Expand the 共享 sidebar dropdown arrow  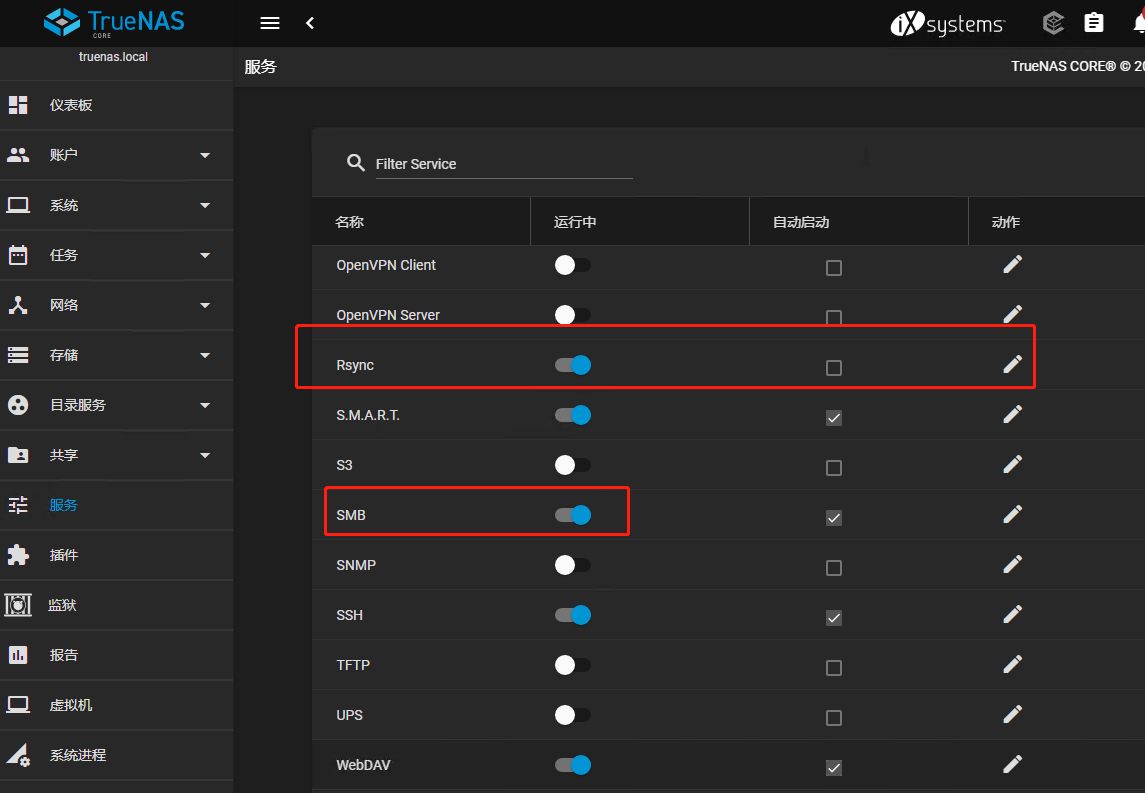pyautogui.click(x=205, y=455)
